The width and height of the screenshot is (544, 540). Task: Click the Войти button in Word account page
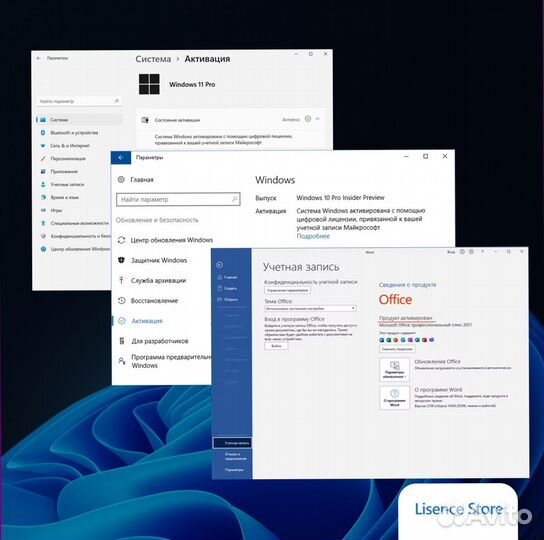coord(276,346)
